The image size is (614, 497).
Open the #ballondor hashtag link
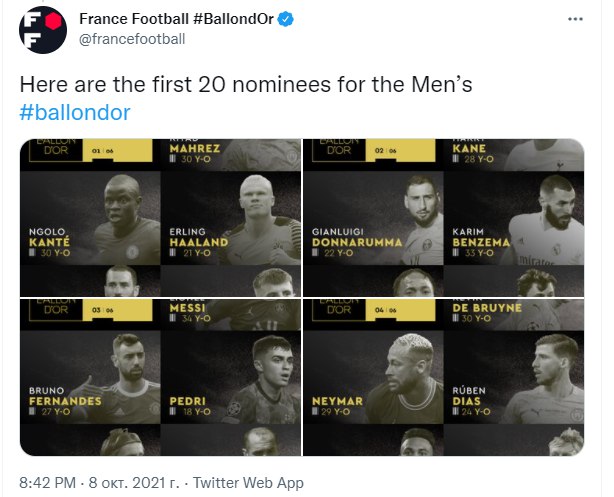[x=75, y=112]
